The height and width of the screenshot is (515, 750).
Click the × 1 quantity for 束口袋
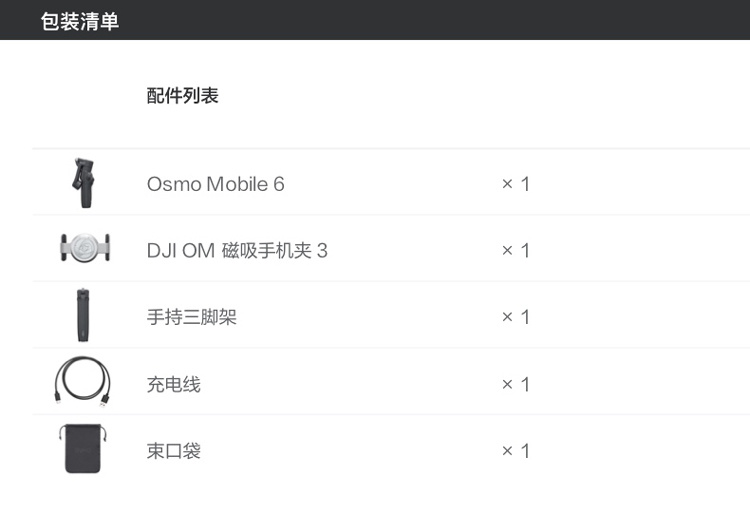tap(515, 451)
